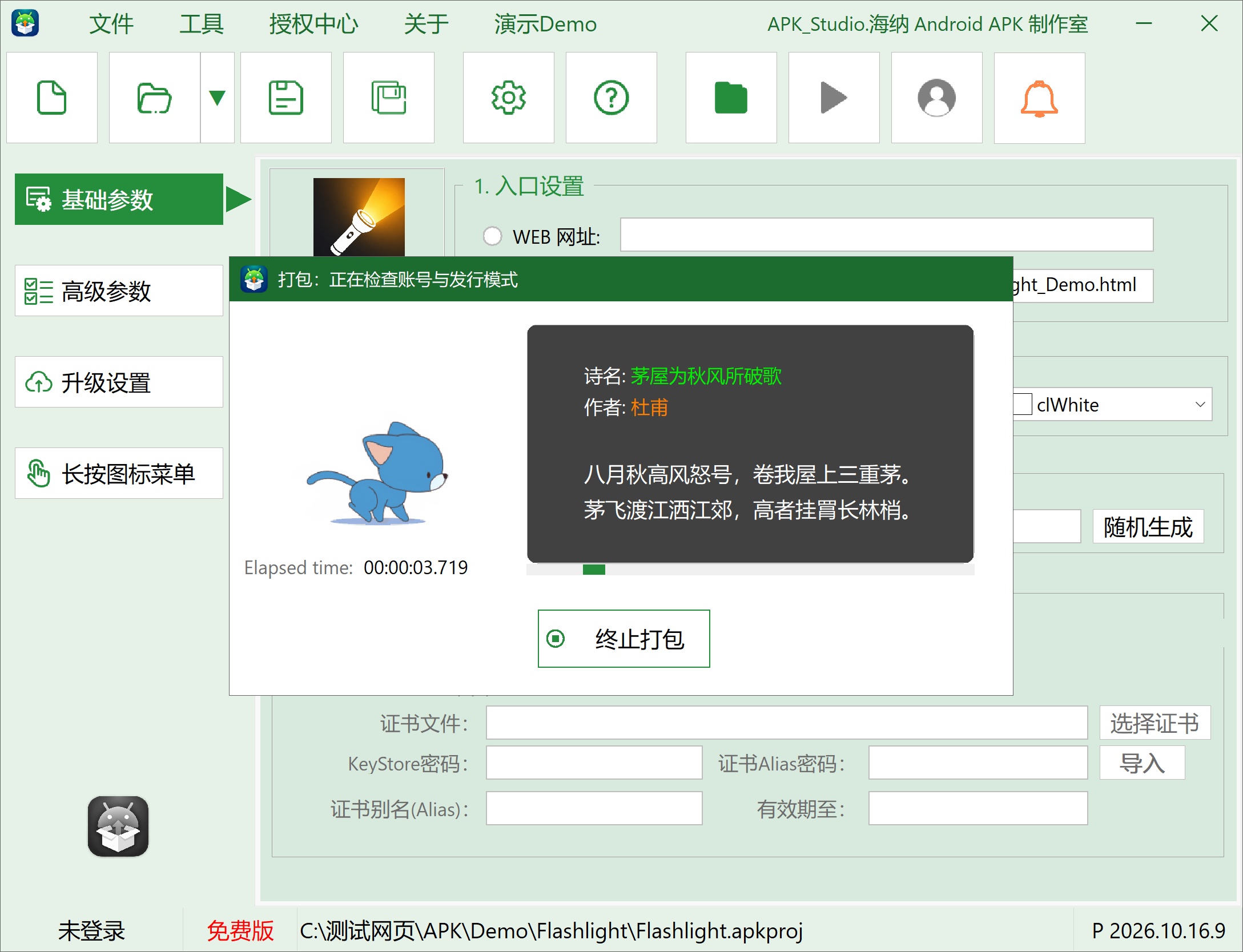
Task: Click the 选择证书 button
Action: (x=1155, y=723)
